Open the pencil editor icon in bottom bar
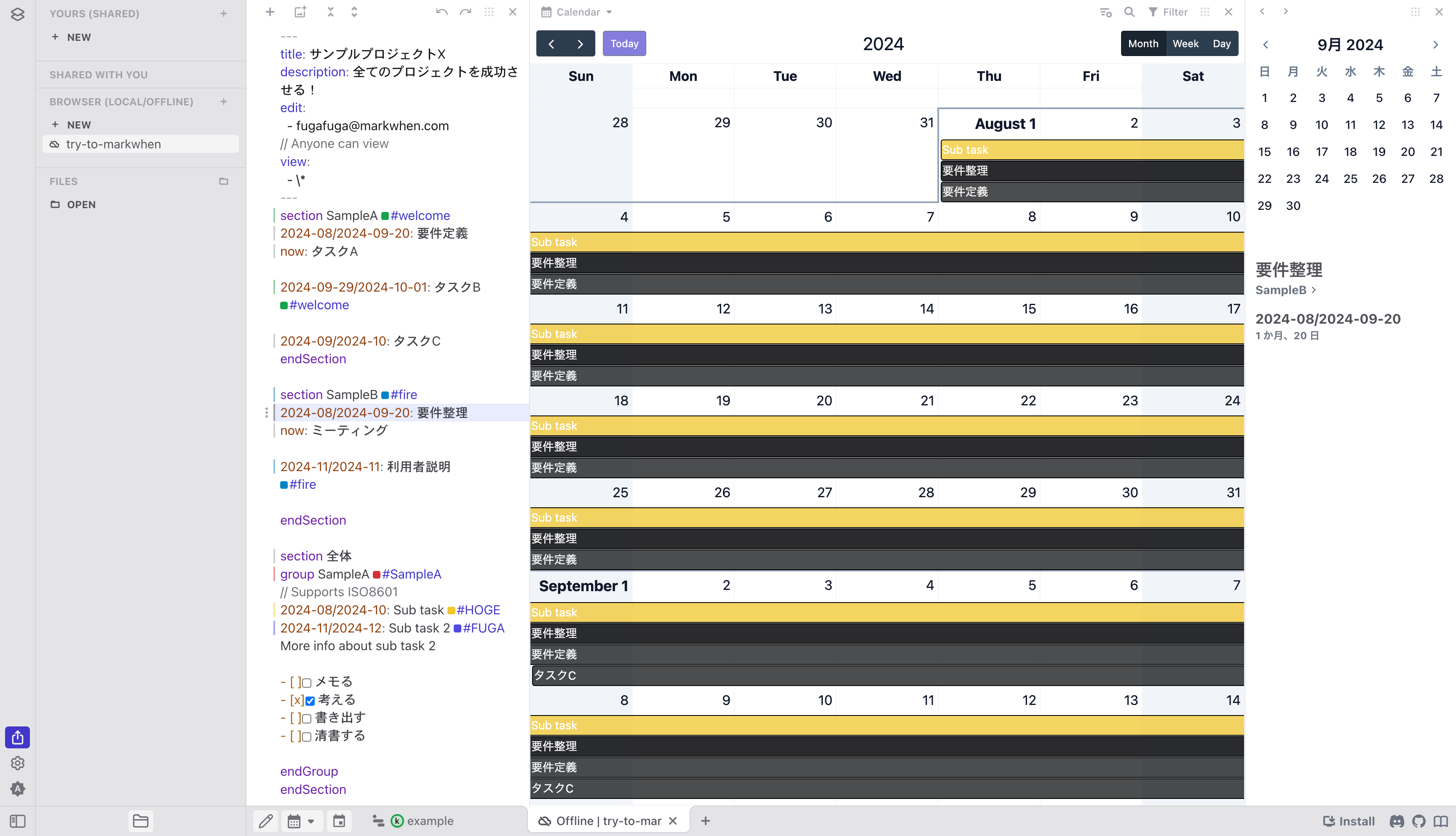This screenshot has height=836, width=1456. [266, 821]
